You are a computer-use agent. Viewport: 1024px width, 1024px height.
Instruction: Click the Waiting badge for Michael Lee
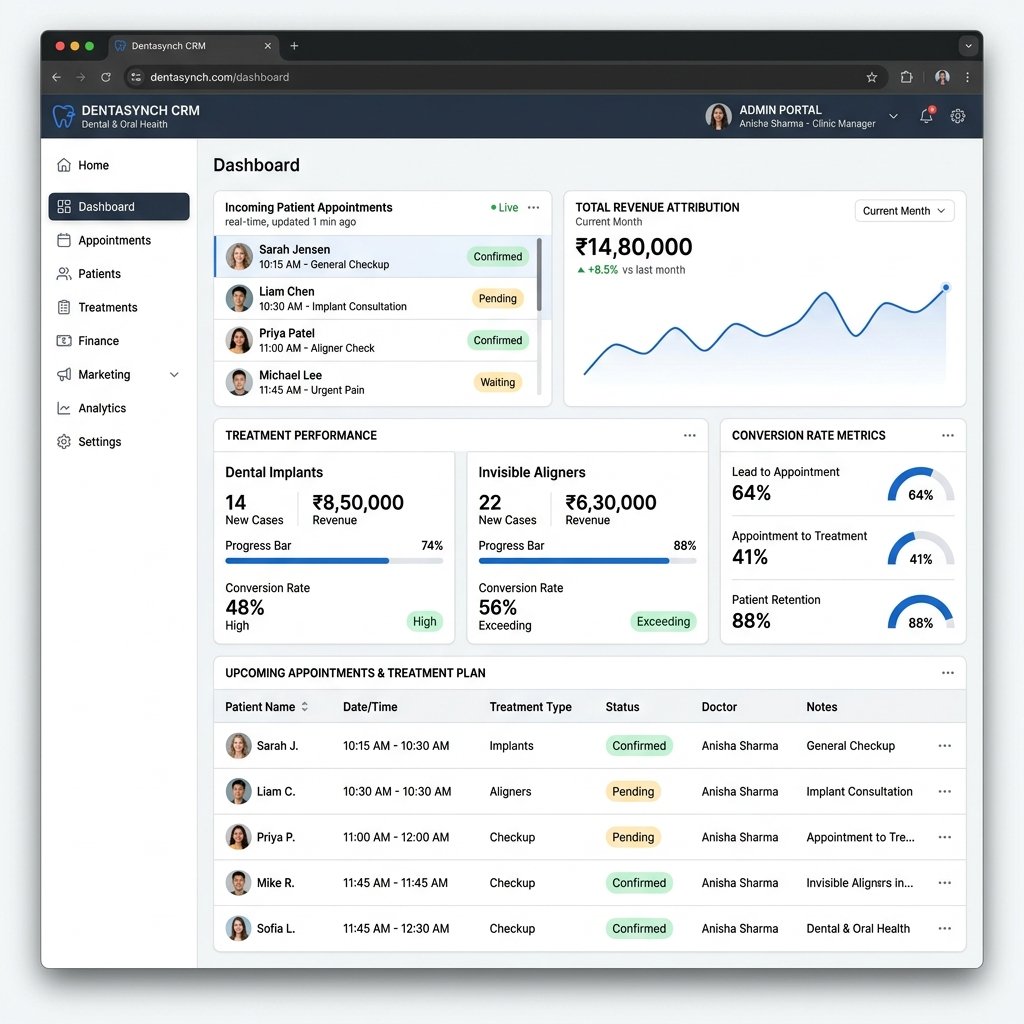coord(498,382)
